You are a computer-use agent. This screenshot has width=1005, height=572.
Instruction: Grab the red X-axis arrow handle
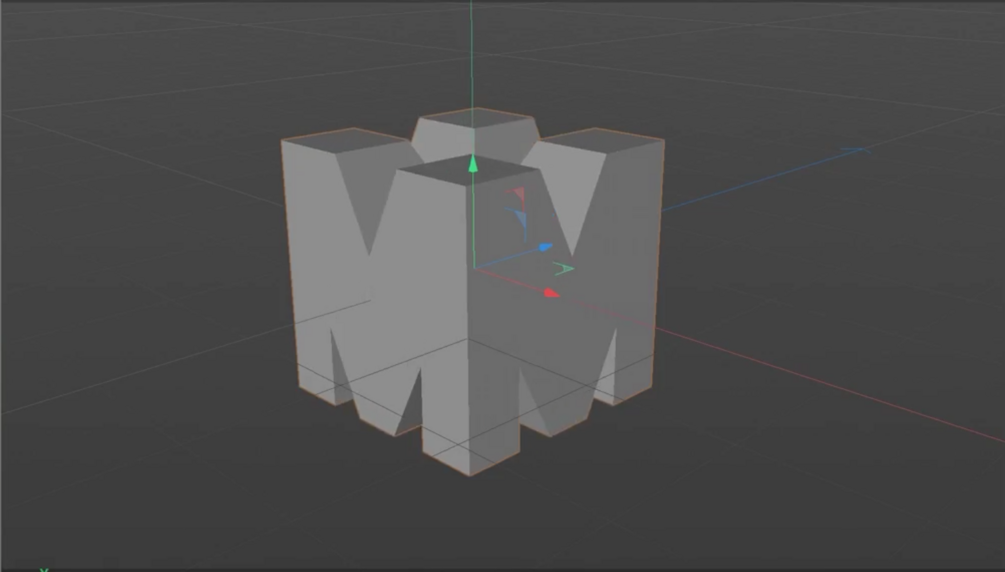pyautogui.click(x=551, y=293)
